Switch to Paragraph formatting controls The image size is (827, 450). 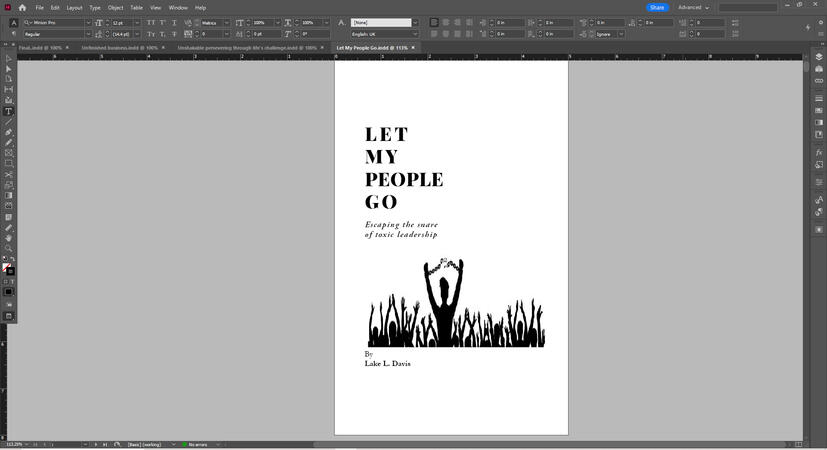click(13, 34)
